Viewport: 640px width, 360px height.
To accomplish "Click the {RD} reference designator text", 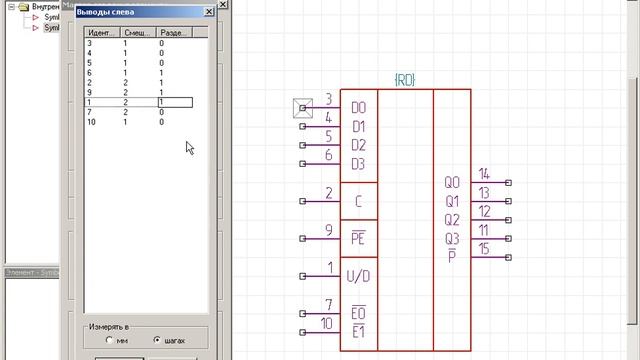I will [x=405, y=80].
